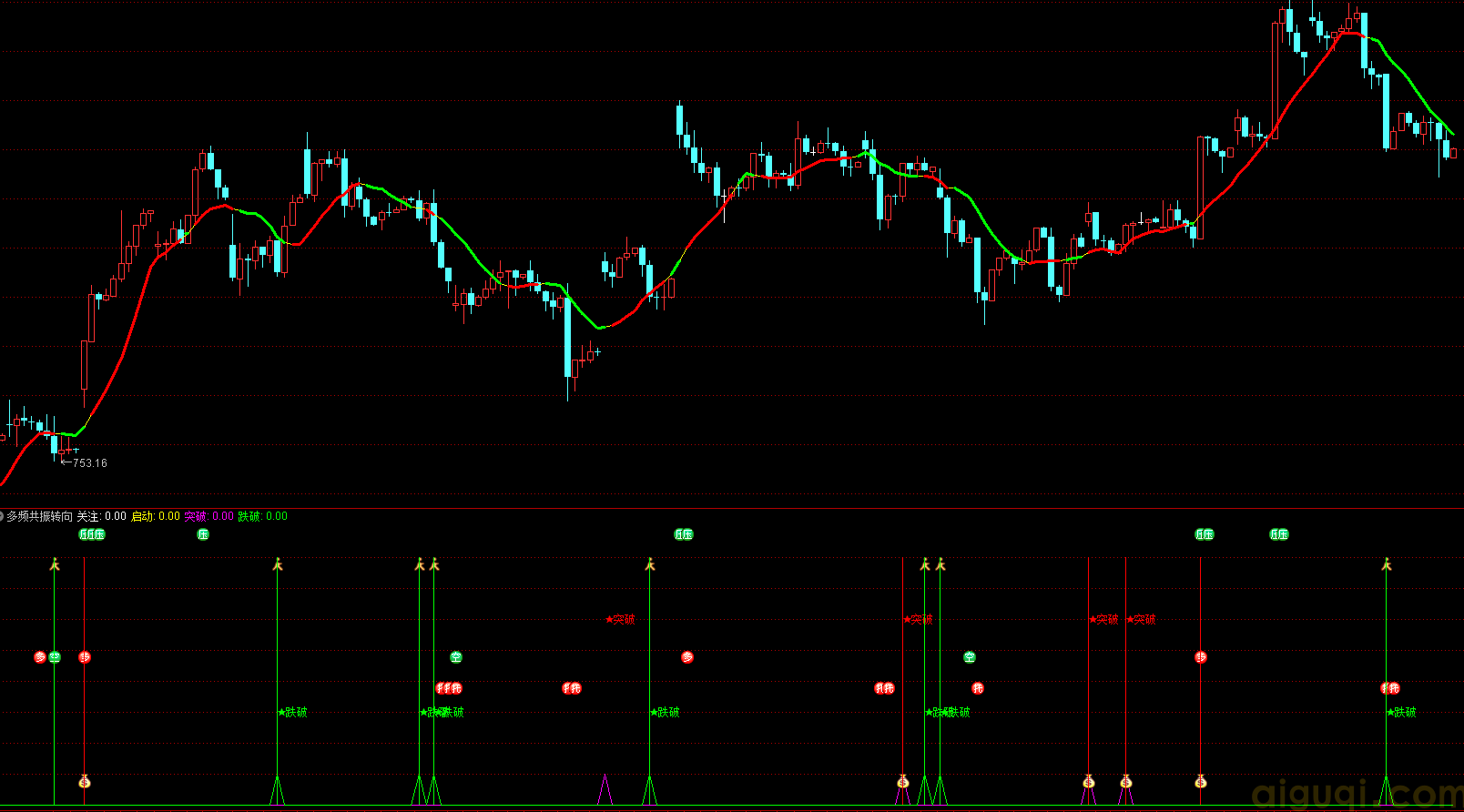Click the rightmost green ★跌破 signal label
Image resolution: width=1464 pixels, height=812 pixels.
pyautogui.click(x=1401, y=713)
